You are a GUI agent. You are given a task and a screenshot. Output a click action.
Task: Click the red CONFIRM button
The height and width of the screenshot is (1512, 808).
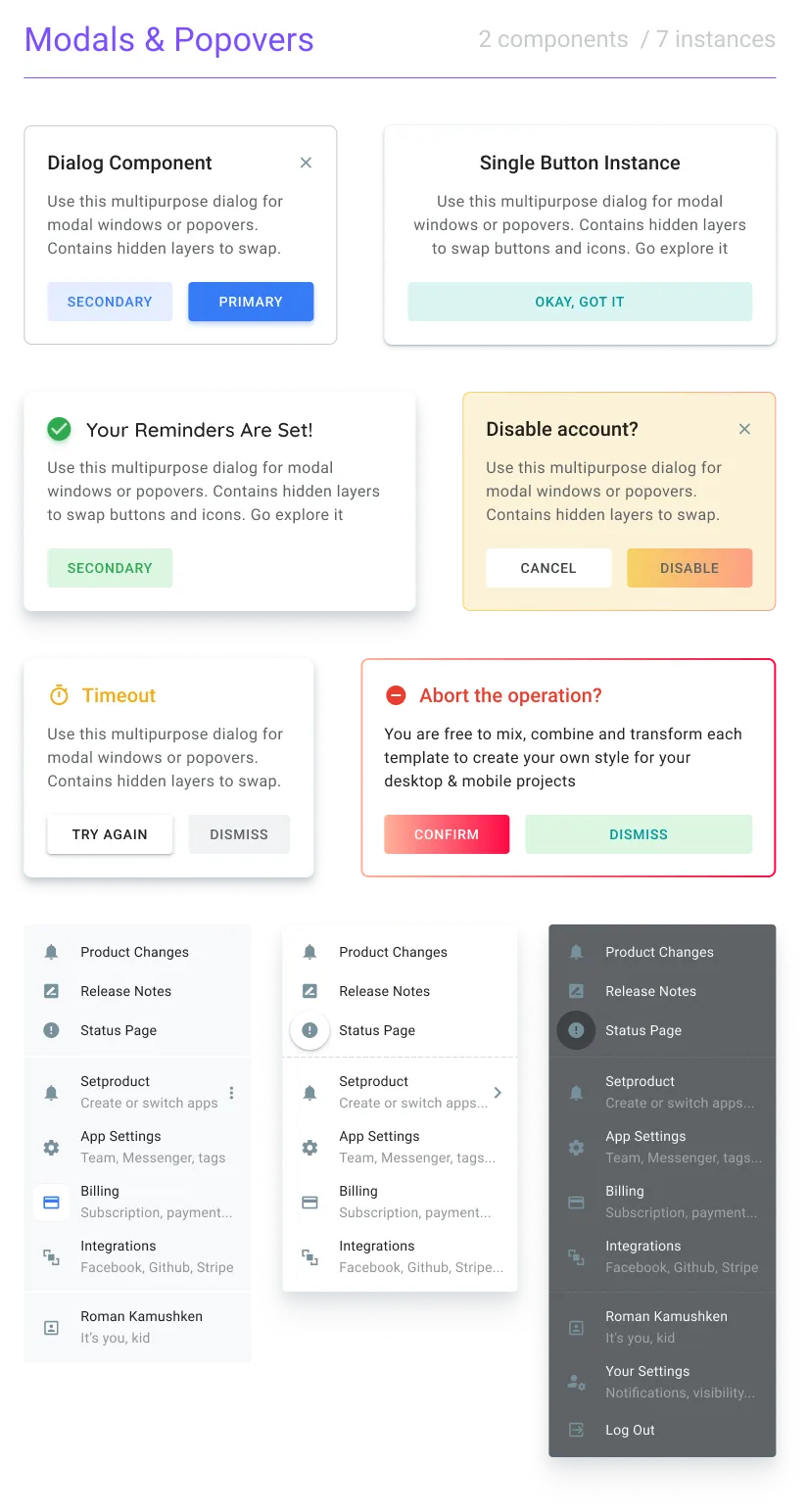(x=447, y=834)
